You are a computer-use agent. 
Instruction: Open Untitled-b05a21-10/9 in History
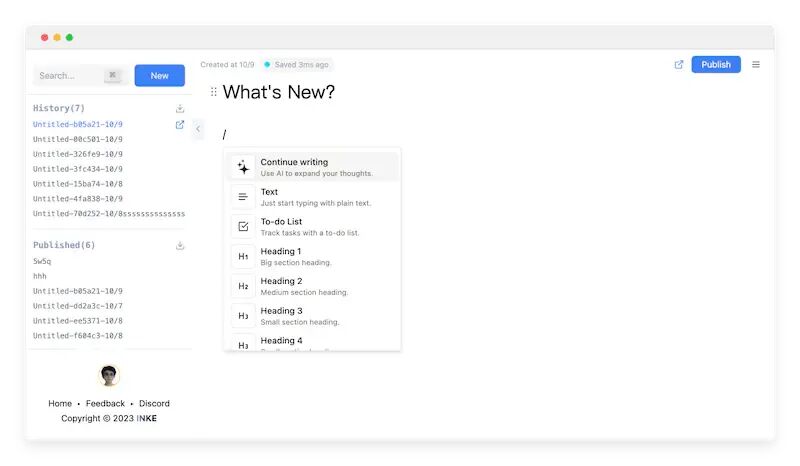(78, 124)
